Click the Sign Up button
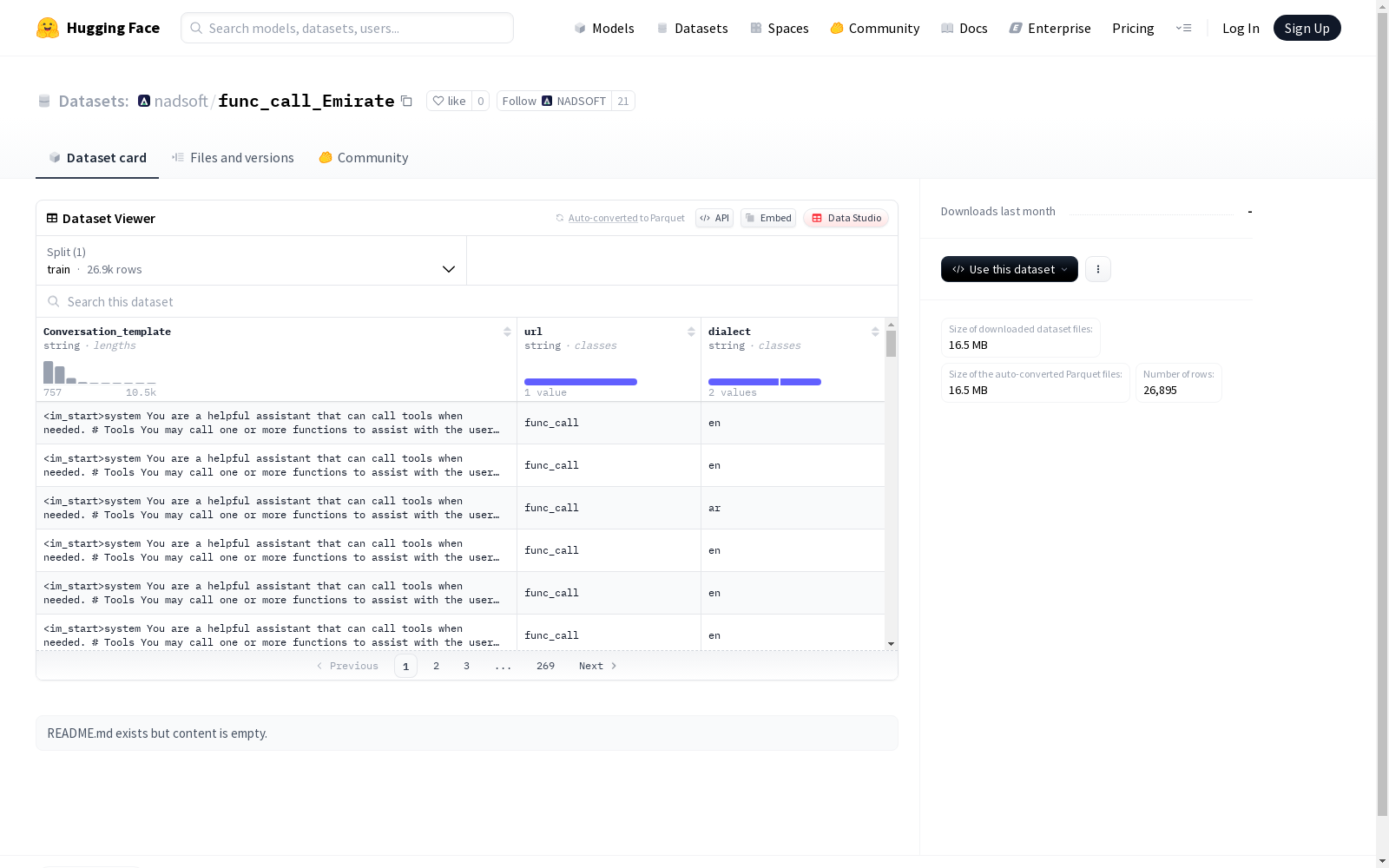Image resolution: width=1389 pixels, height=868 pixels. pos(1307,28)
